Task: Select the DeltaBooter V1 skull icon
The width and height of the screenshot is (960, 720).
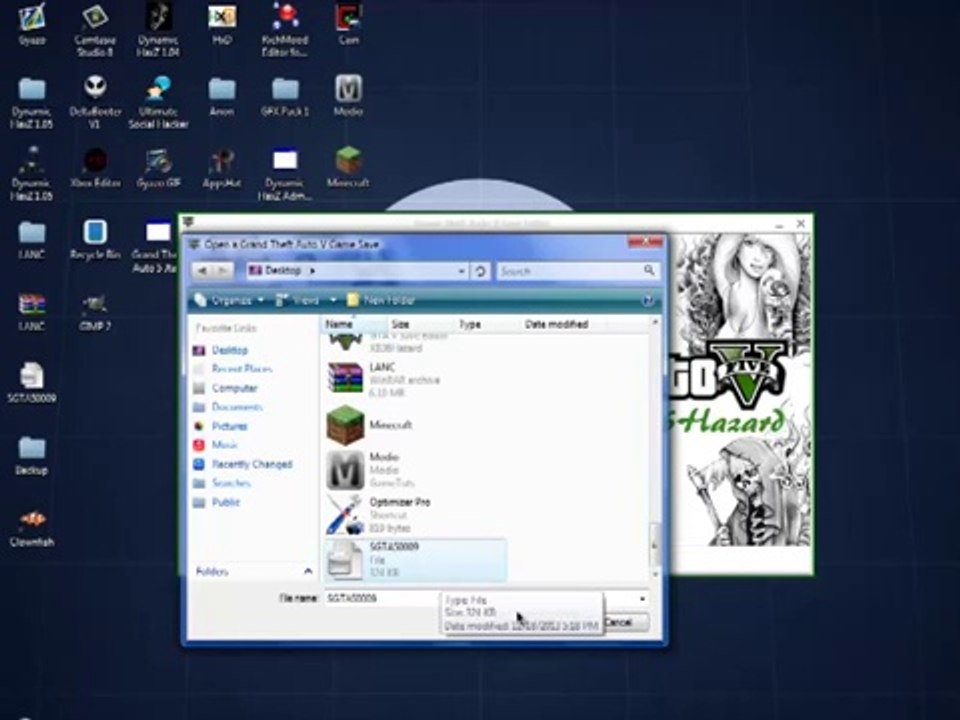Action: (95, 102)
